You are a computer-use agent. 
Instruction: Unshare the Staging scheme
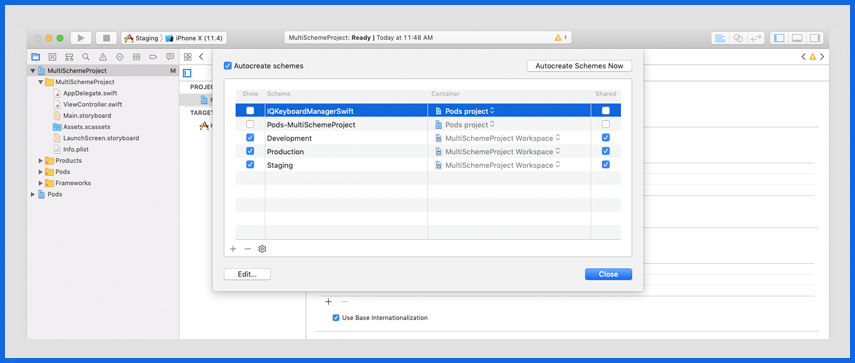point(606,165)
